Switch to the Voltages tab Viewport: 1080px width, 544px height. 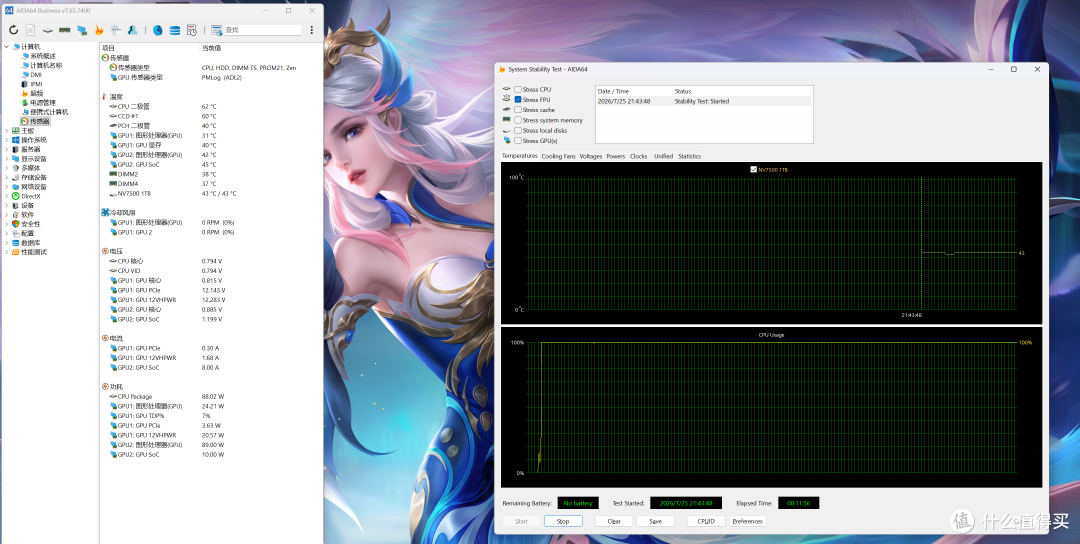click(591, 156)
